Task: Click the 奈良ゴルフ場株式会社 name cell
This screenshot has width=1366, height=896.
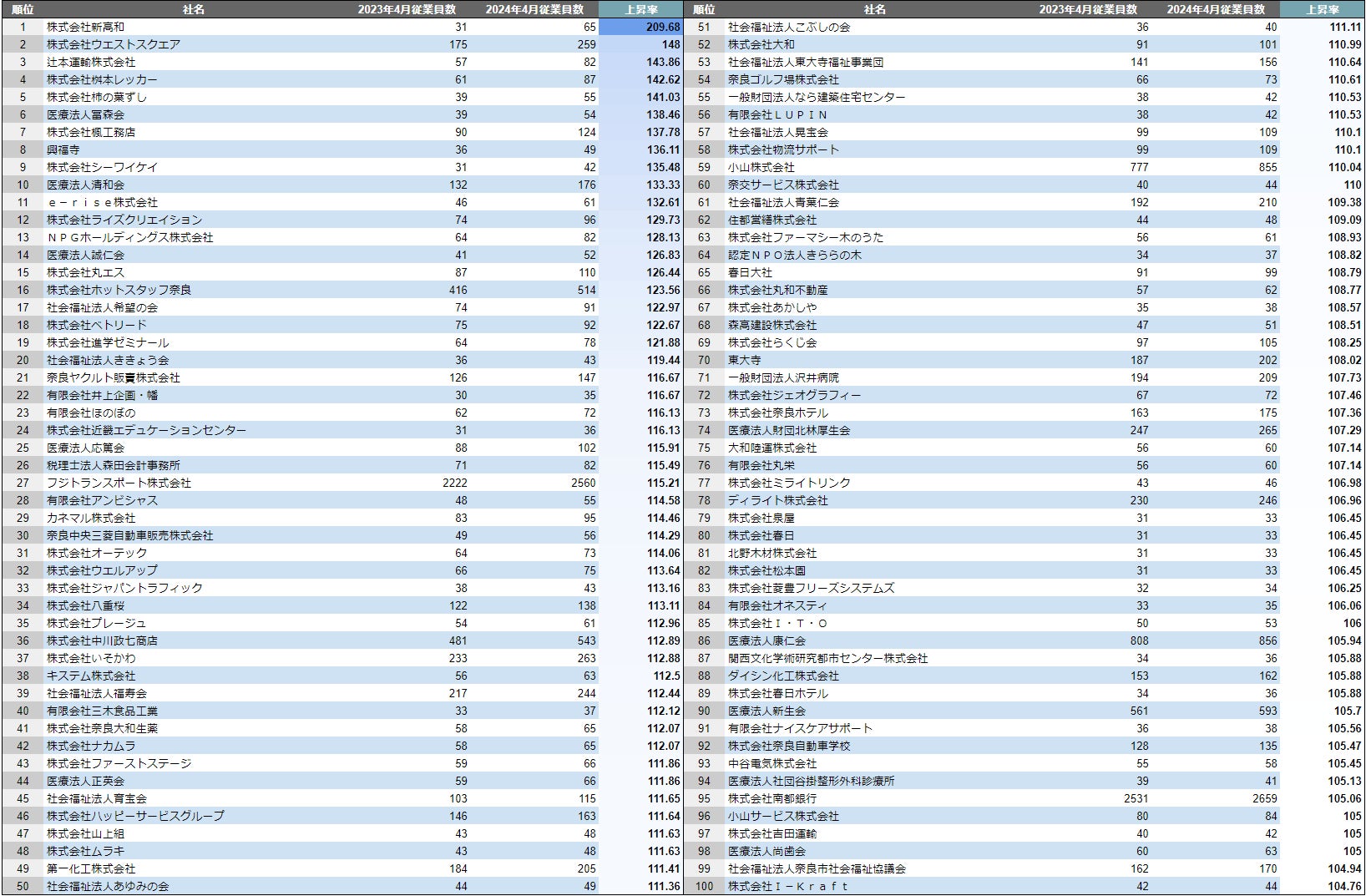Action: [x=783, y=79]
